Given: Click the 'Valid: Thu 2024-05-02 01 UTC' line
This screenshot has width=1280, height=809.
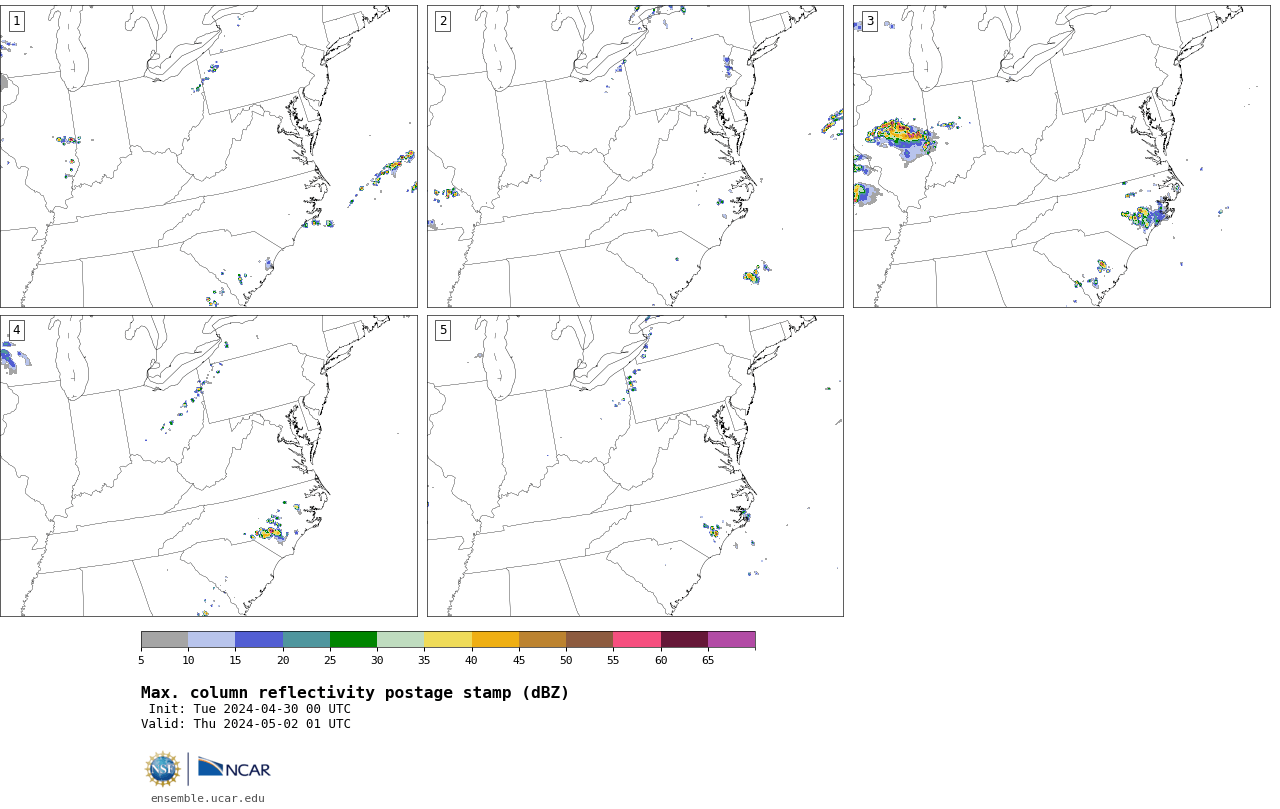Looking at the screenshot, I should (246, 724).
